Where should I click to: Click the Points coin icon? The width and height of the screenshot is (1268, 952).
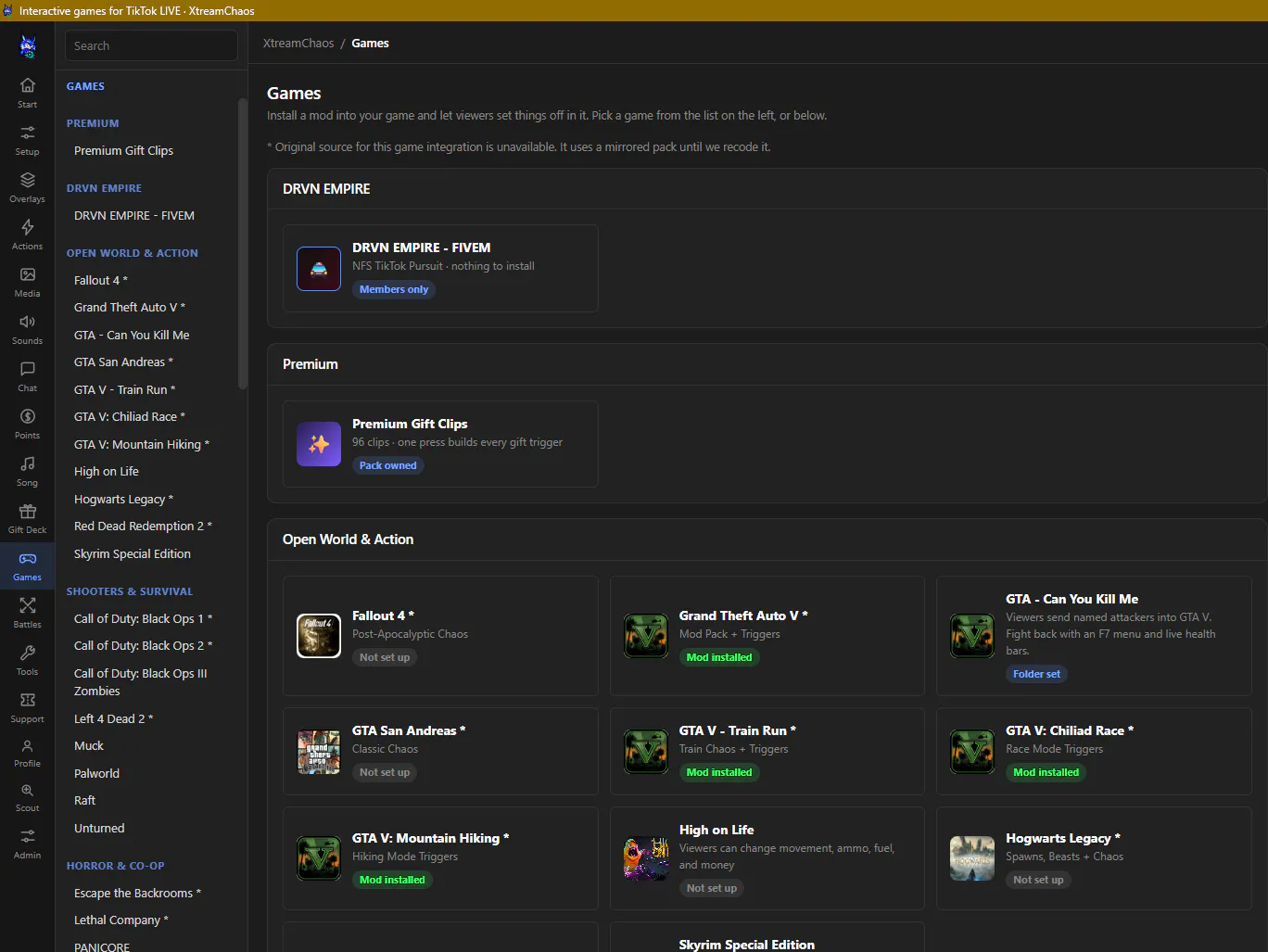(28, 416)
